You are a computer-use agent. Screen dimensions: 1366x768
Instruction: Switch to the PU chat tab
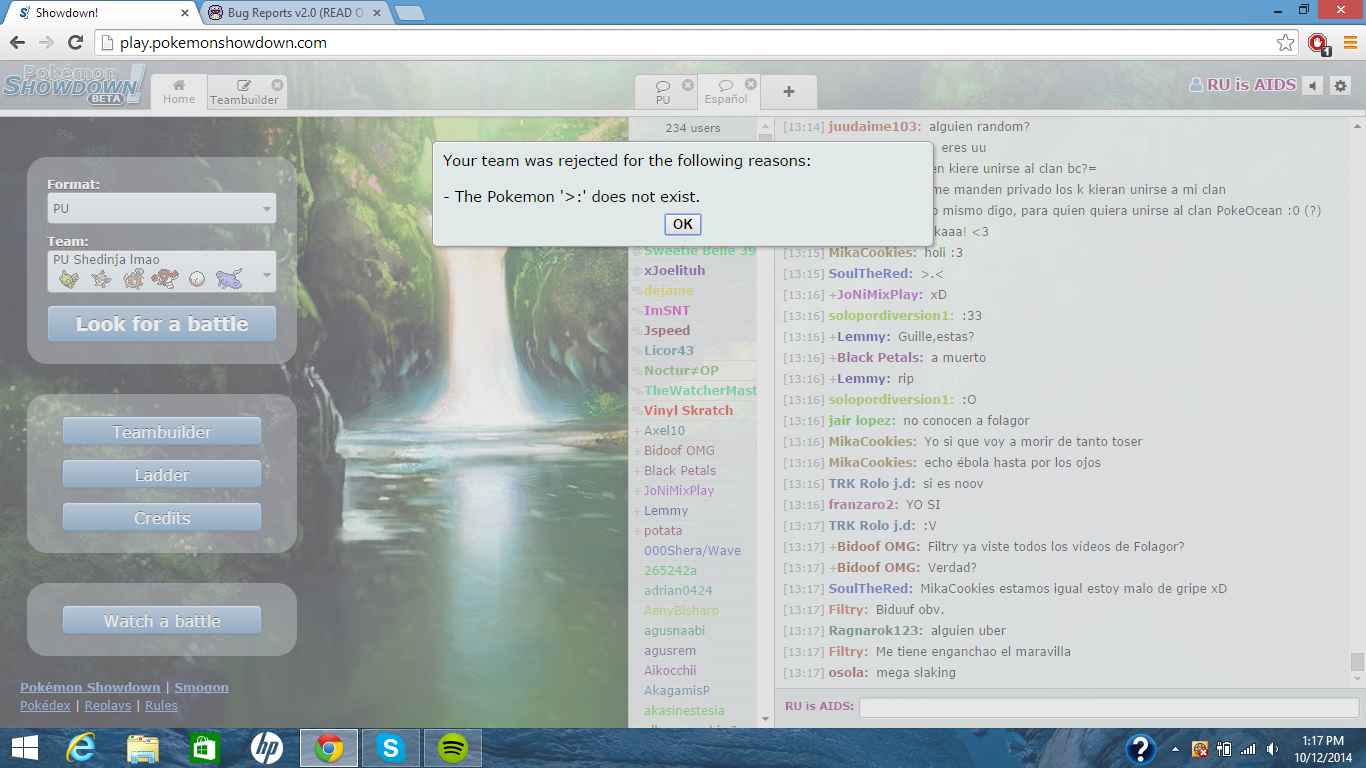click(x=663, y=92)
